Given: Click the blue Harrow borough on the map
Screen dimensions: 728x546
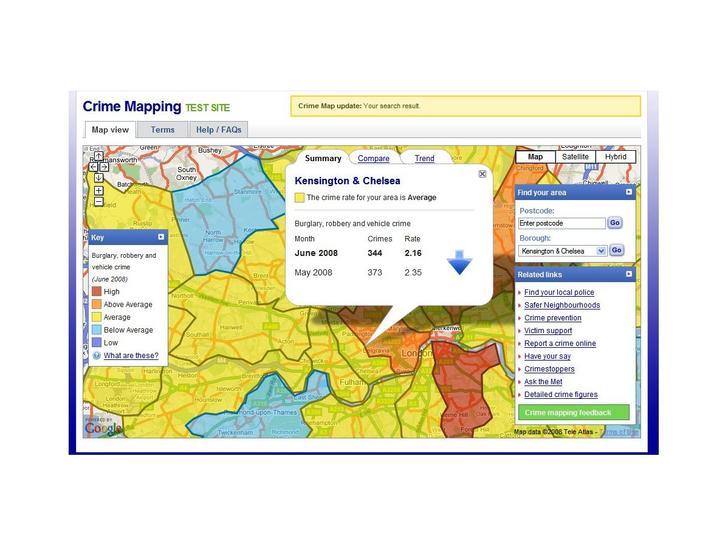Looking at the screenshot, I should click(x=228, y=214).
